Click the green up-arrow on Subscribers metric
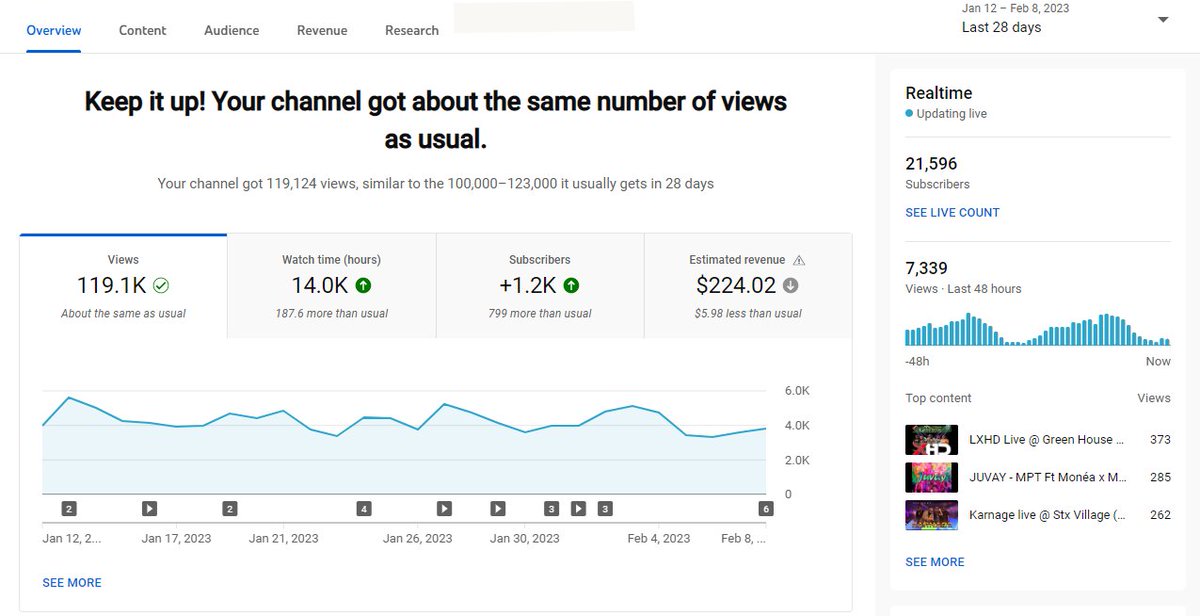This screenshot has width=1200, height=616. point(569,284)
